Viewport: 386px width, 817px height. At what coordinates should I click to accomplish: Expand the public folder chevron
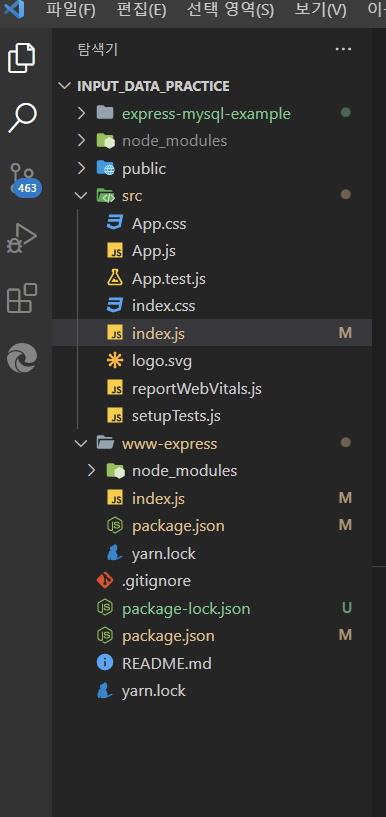click(81, 168)
